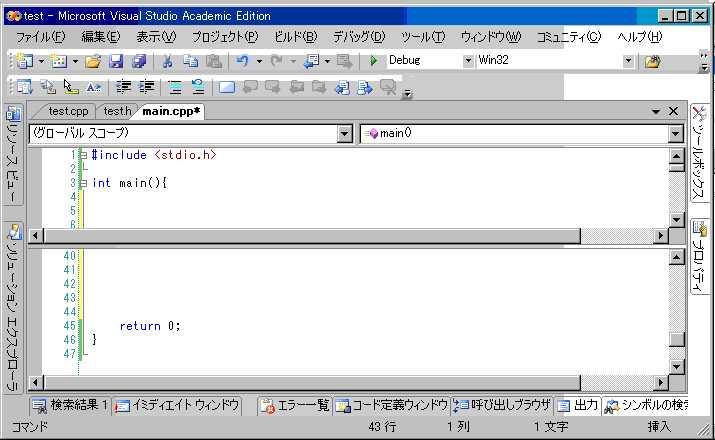Switch to the test.cpp tab
This screenshot has height=440, width=715.
[68, 111]
